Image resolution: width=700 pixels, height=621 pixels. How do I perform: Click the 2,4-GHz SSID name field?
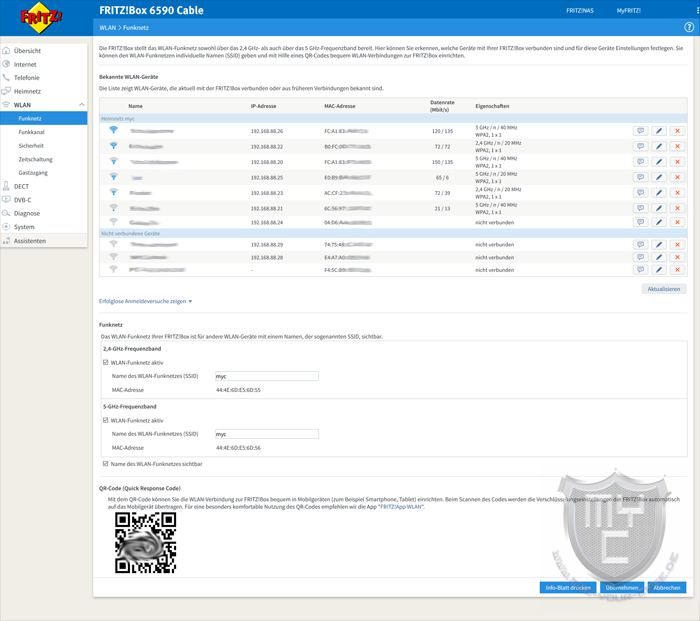(x=265, y=376)
